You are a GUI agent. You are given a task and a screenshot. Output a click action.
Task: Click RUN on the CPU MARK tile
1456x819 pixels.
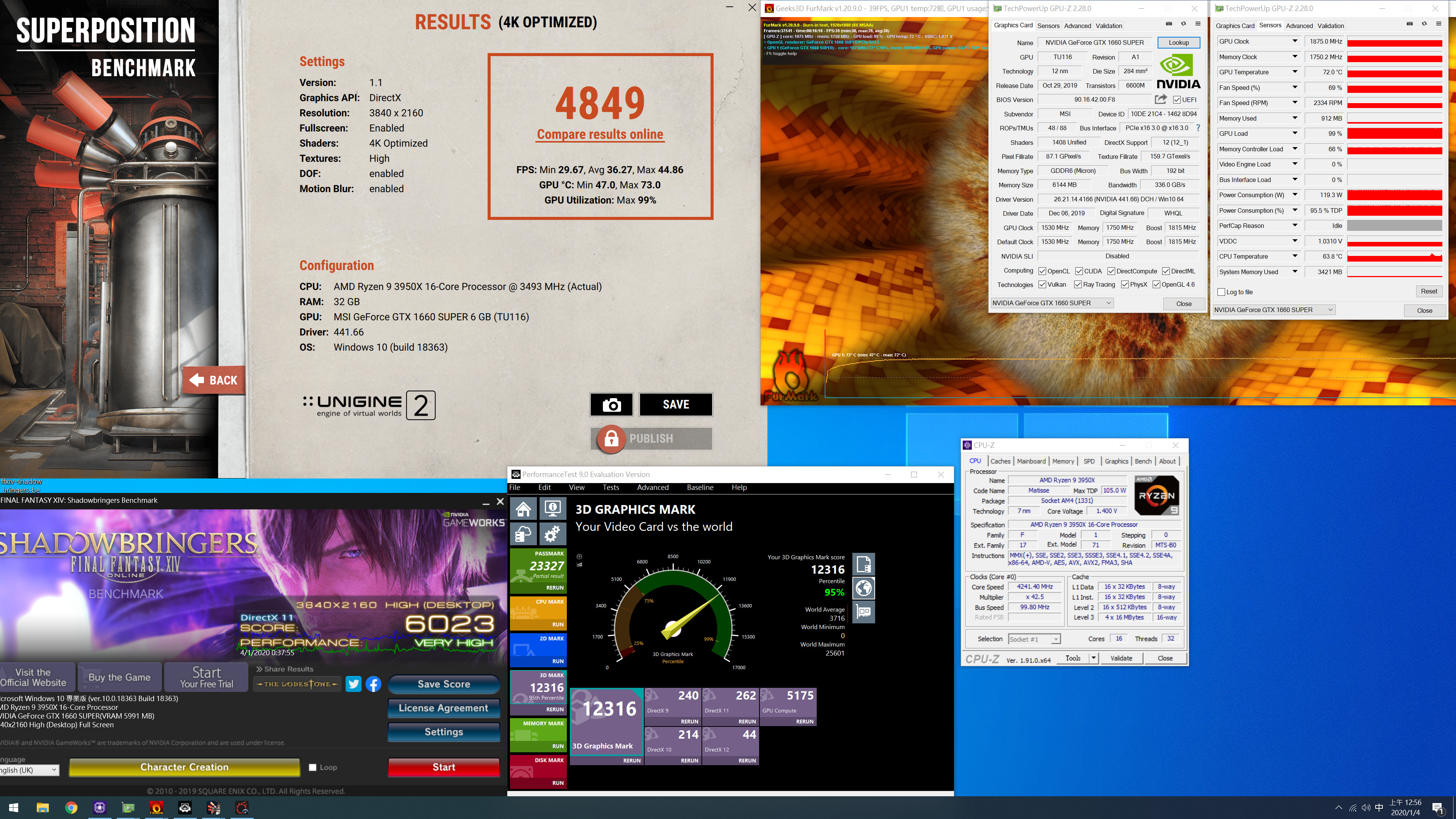pos(558,624)
